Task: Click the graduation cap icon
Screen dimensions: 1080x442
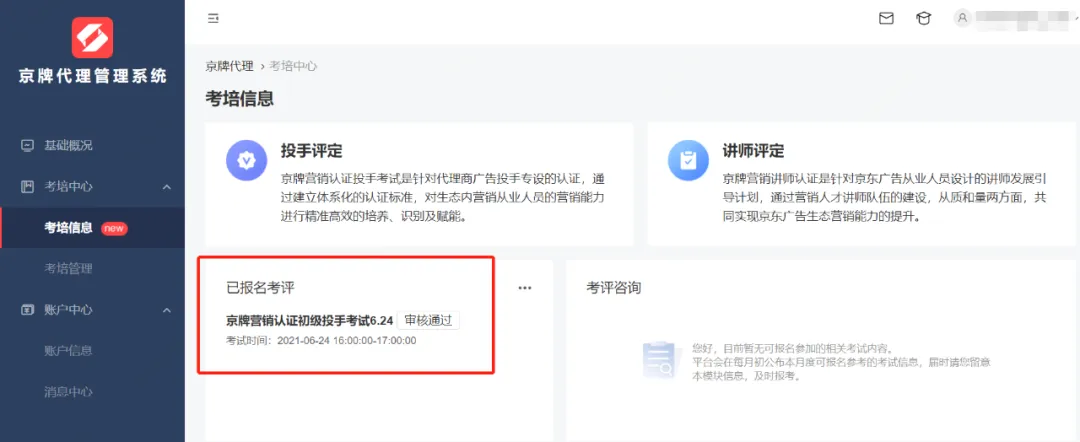Action: (x=923, y=19)
